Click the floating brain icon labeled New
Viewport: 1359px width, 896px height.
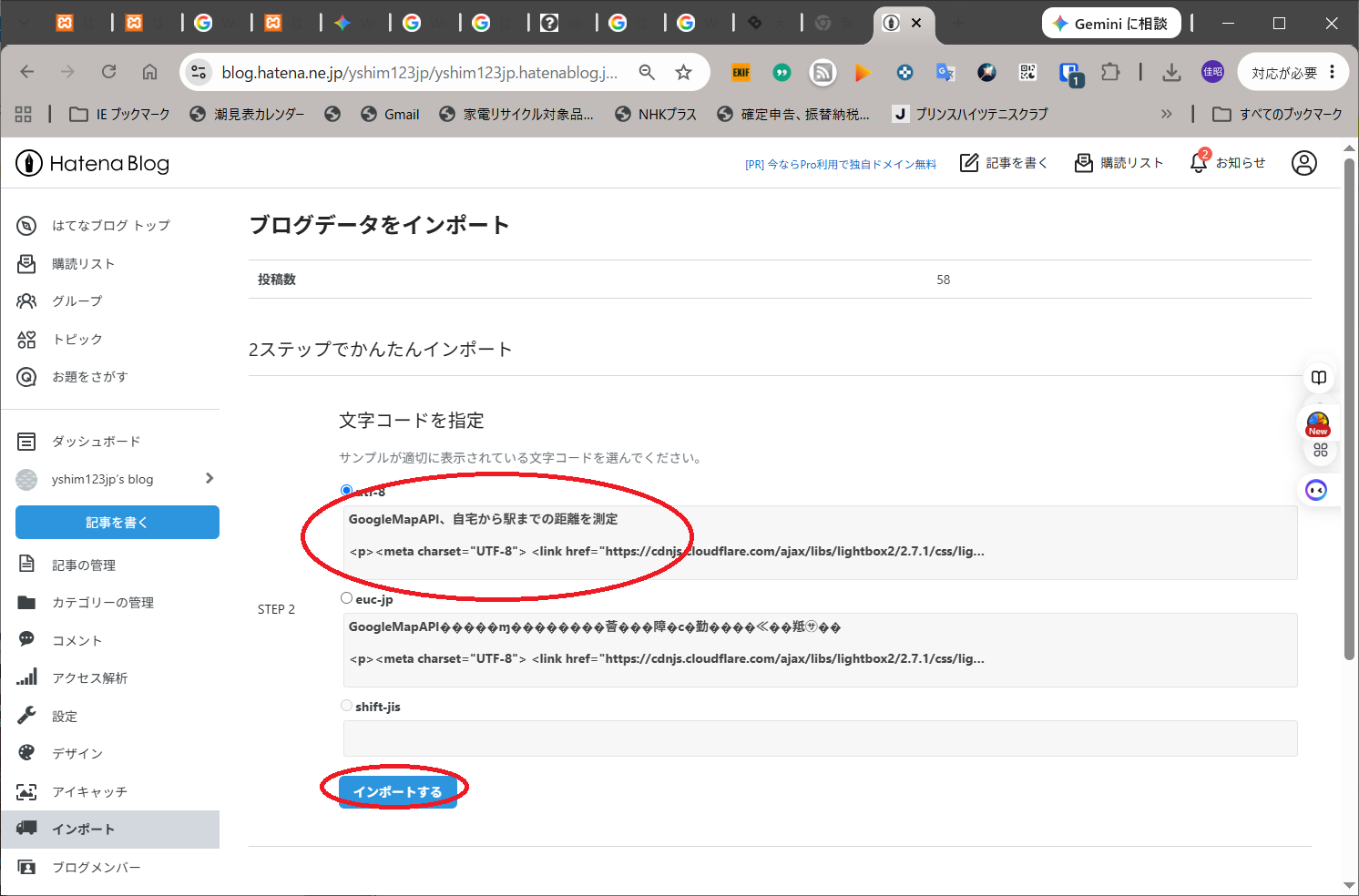(x=1318, y=423)
